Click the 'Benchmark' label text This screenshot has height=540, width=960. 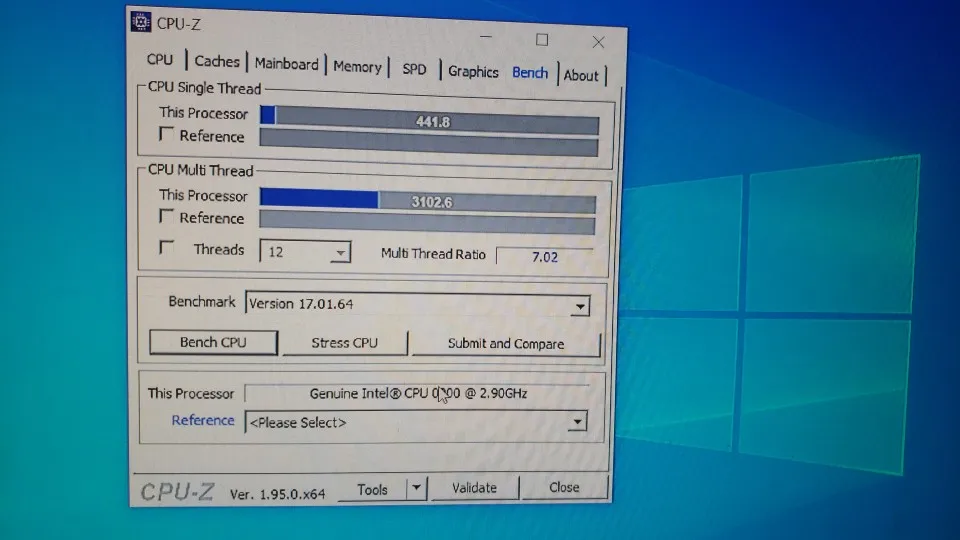(201, 301)
